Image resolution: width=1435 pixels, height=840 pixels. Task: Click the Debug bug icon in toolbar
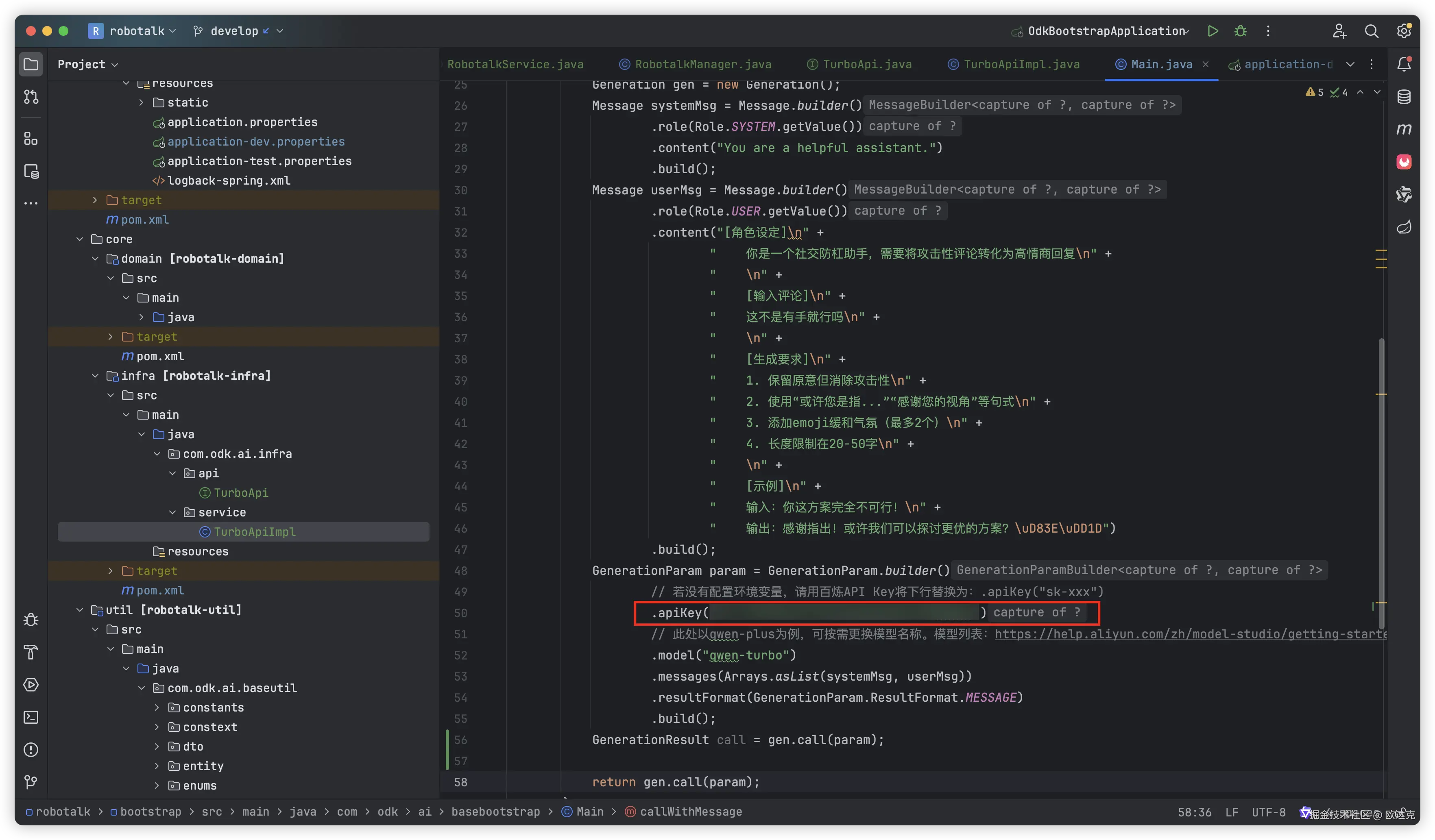click(1240, 31)
